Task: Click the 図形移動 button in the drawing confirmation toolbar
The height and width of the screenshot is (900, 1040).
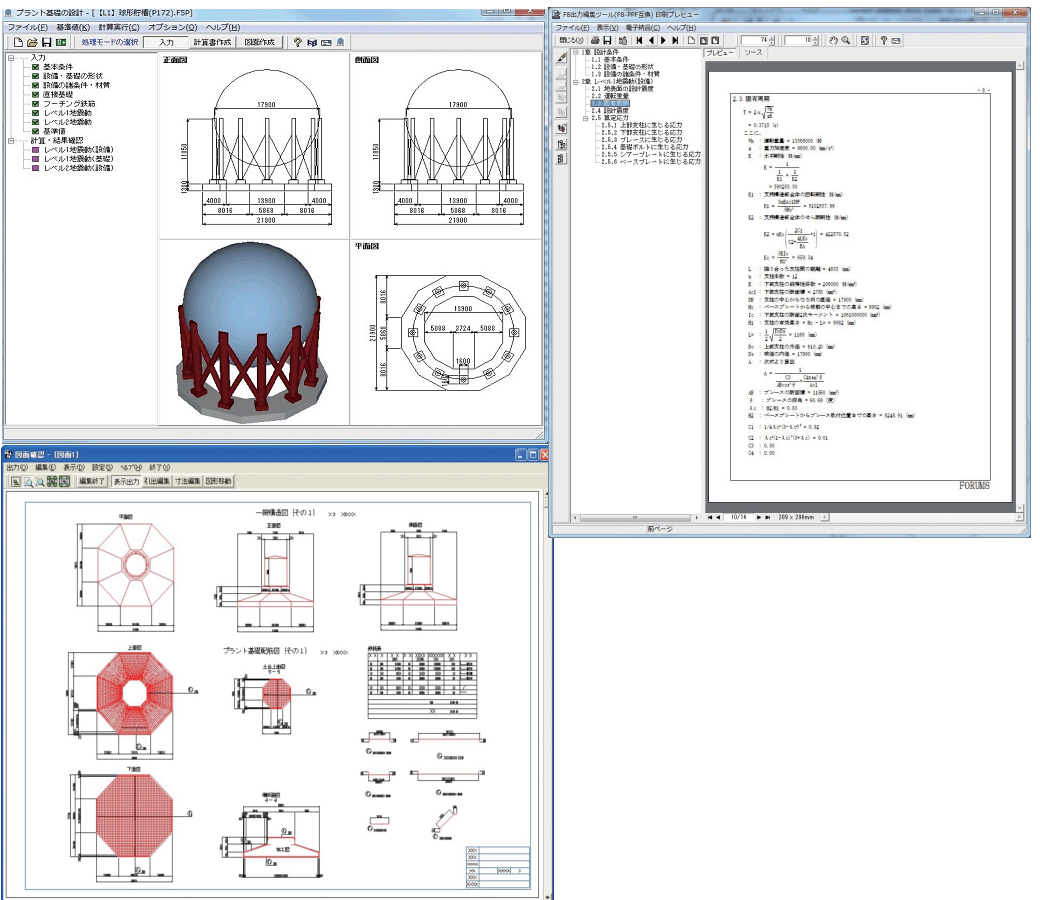Action: pyautogui.click(x=219, y=482)
